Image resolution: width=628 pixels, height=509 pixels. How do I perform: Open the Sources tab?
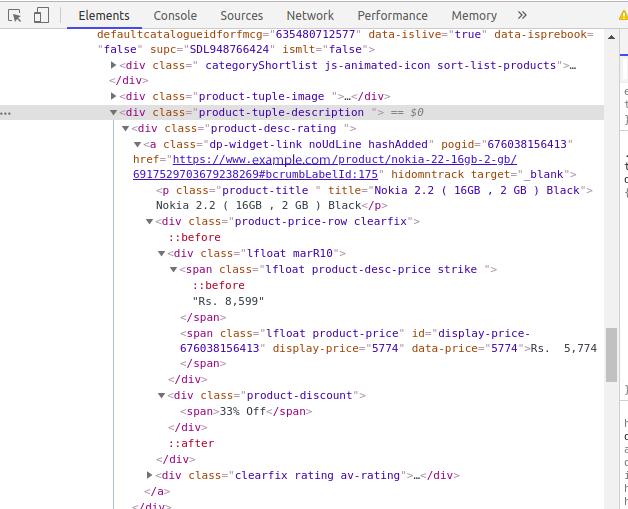[x=242, y=16]
